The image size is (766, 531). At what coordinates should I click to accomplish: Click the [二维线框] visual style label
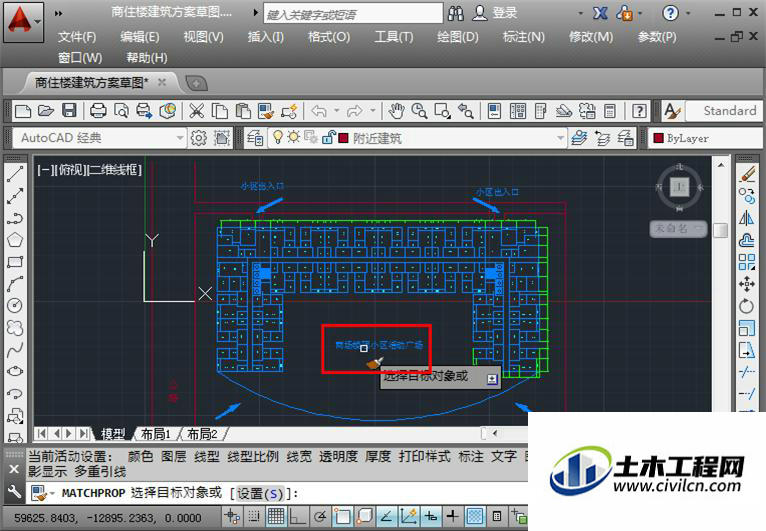pyautogui.click(x=114, y=170)
